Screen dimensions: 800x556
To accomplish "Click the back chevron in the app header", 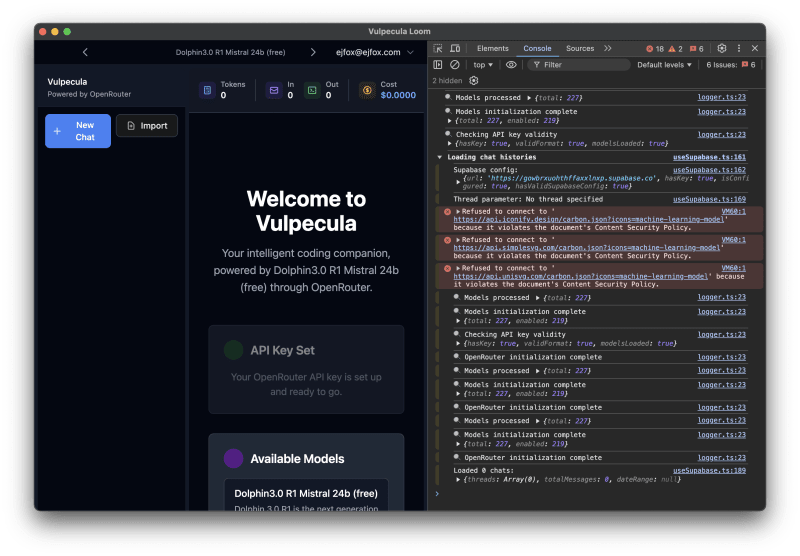I will tap(85, 52).
